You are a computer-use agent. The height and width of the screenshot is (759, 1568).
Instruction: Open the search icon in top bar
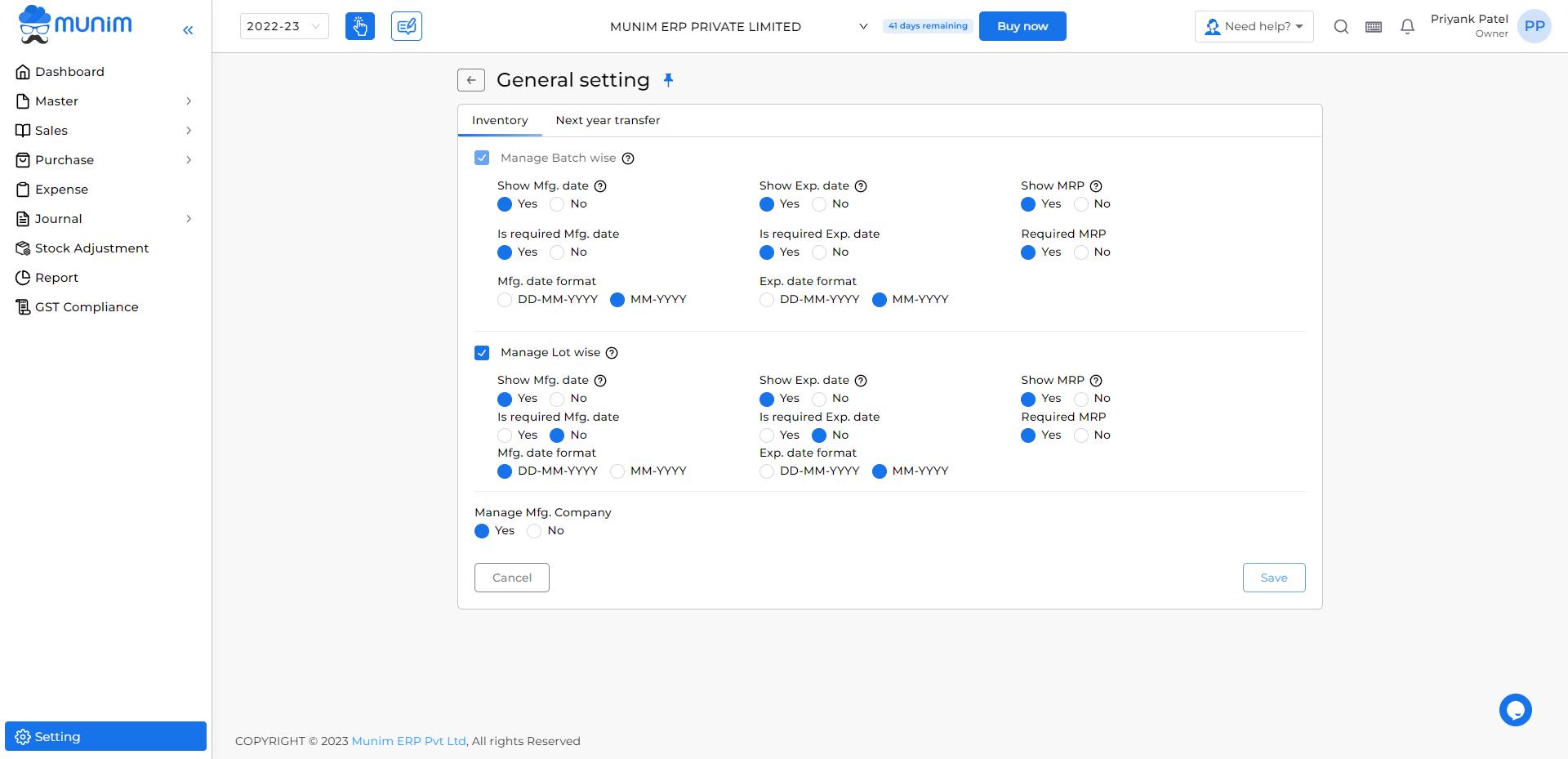point(1341,26)
